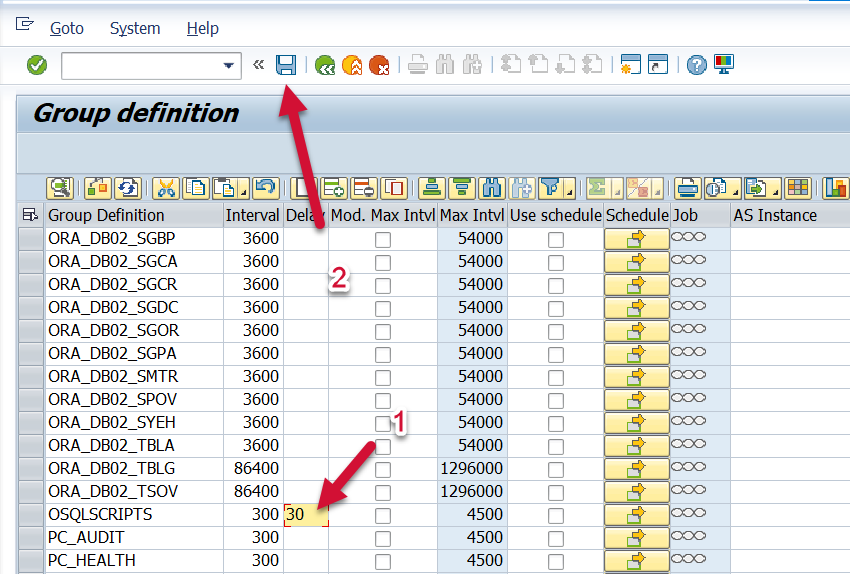Image resolution: width=850 pixels, height=574 pixels.
Task: Click the Delay field containing 30
Action: click(306, 515)
